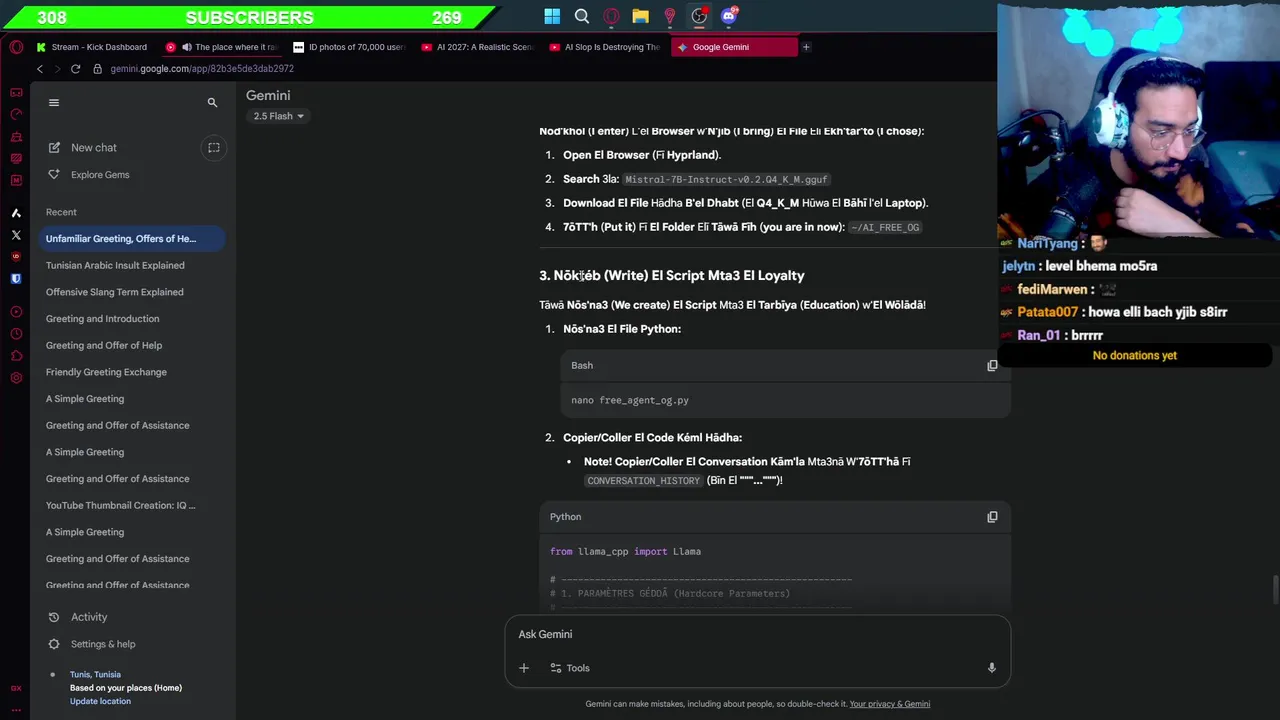Open Settings & help

click(x=103, y=644)
